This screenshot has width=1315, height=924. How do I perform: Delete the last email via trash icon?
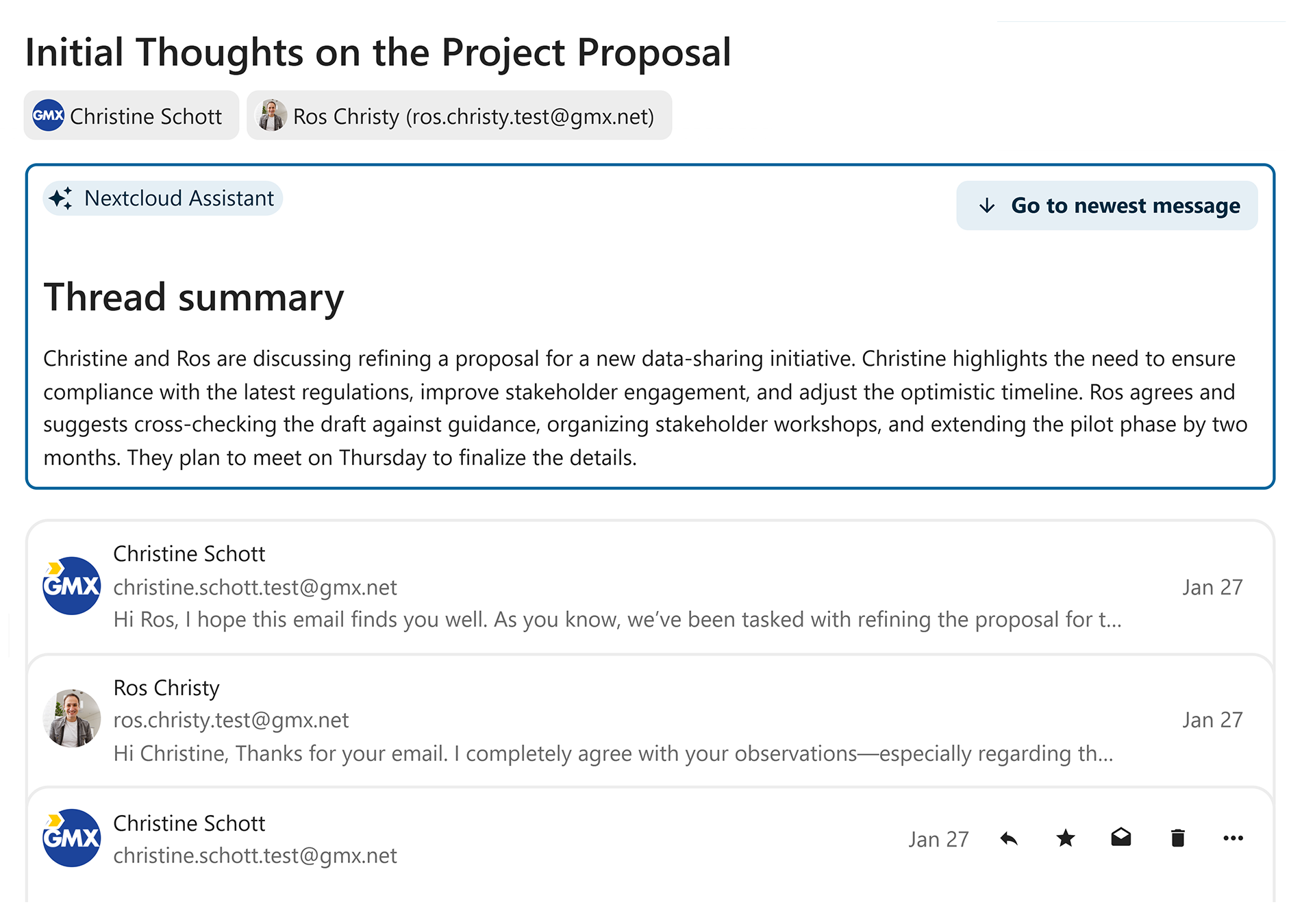(1178, 838)
